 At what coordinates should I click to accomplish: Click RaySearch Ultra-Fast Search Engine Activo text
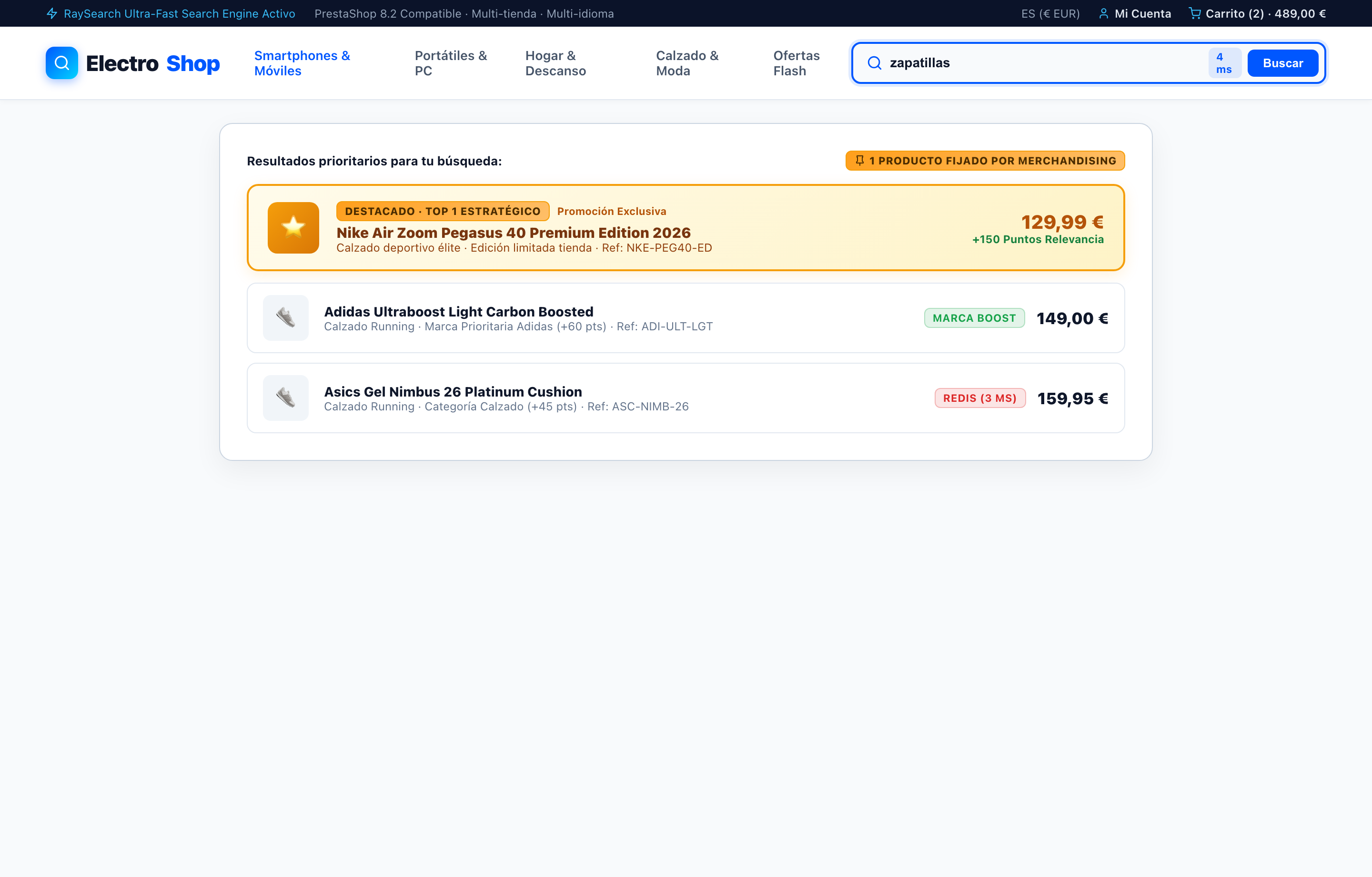click(x=180, y=13)
